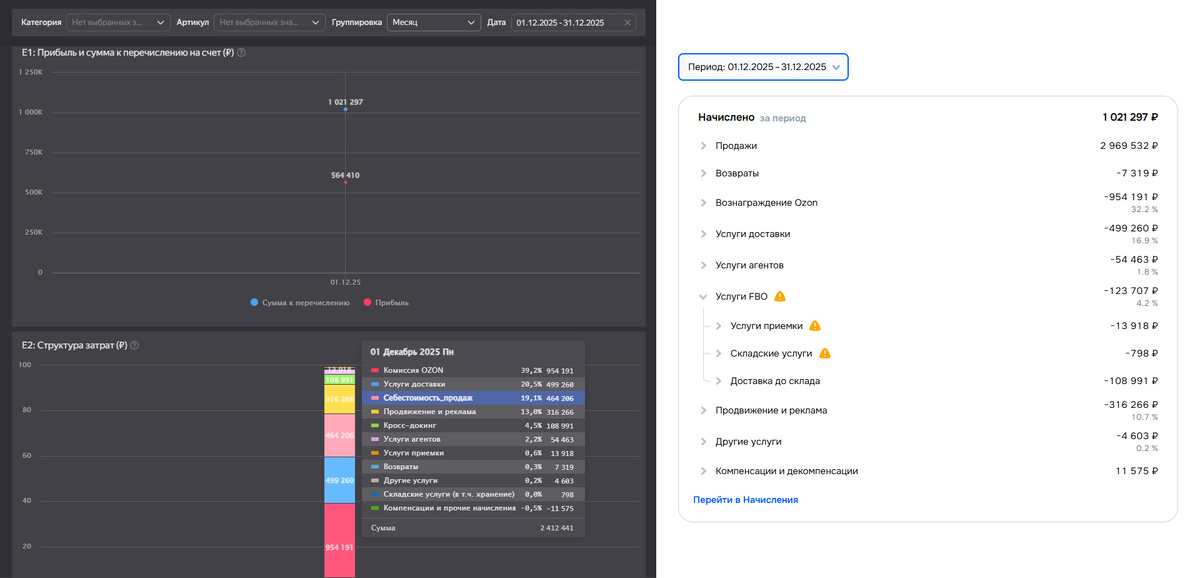
Task: Click the Продажи amount 2 969 532 ₽
Action: [x=1129, y=146]
